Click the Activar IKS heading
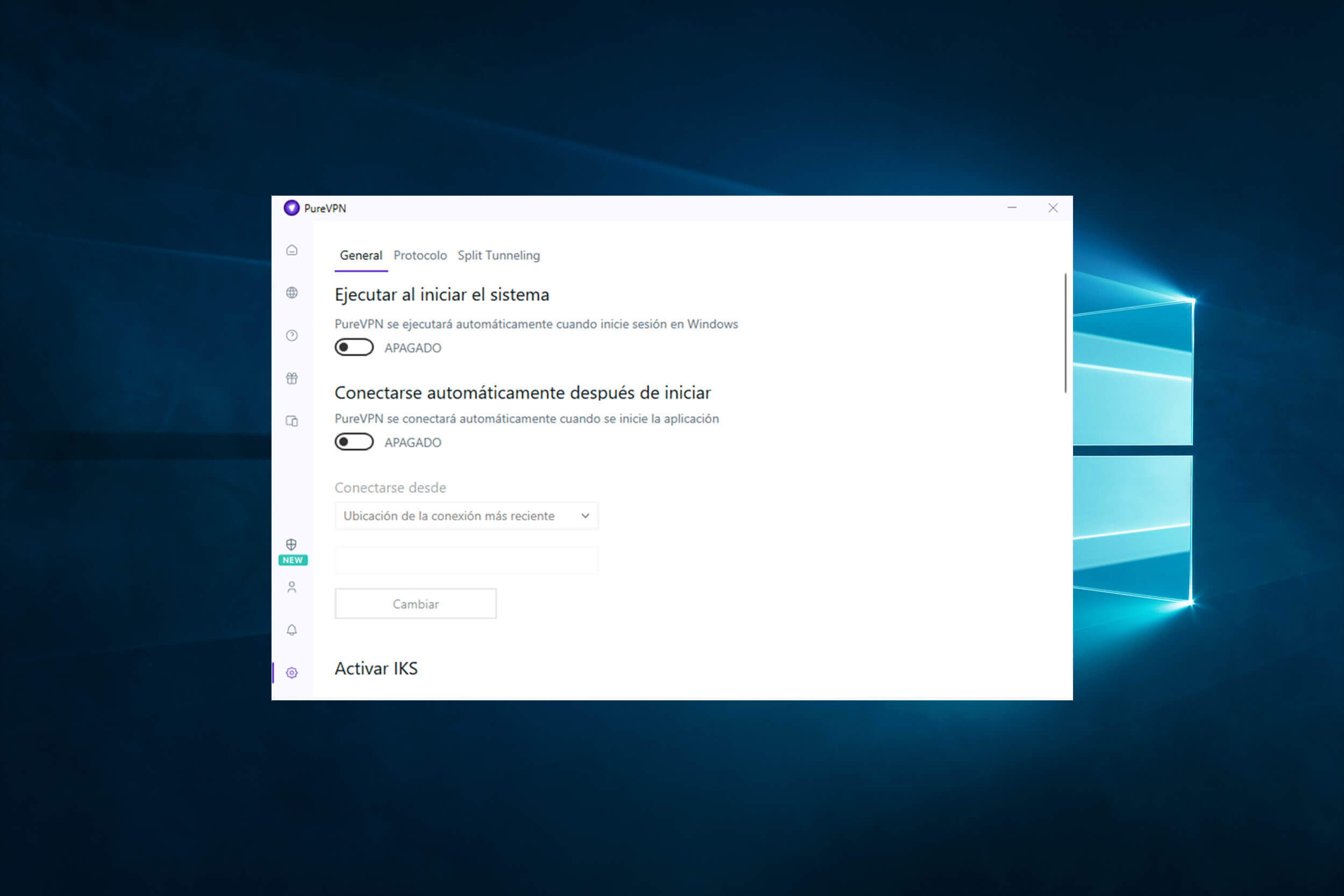Viewport: 1344px width, 896px height. point(376,668)
